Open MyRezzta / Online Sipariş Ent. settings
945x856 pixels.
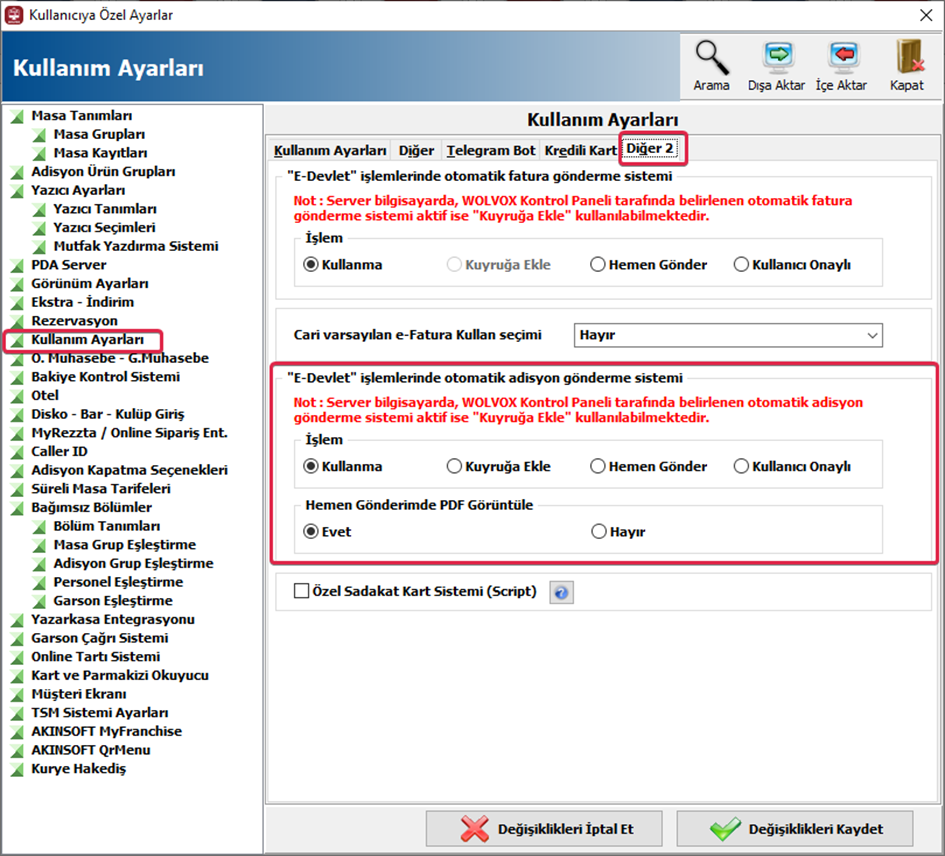tap(130, 433)
